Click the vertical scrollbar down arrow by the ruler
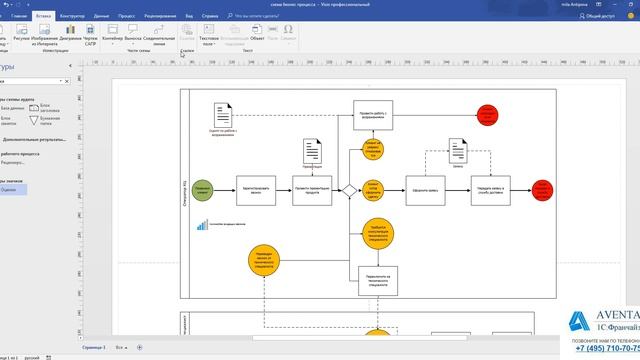The width and height of the screenshot is (640, 360). 80,338
